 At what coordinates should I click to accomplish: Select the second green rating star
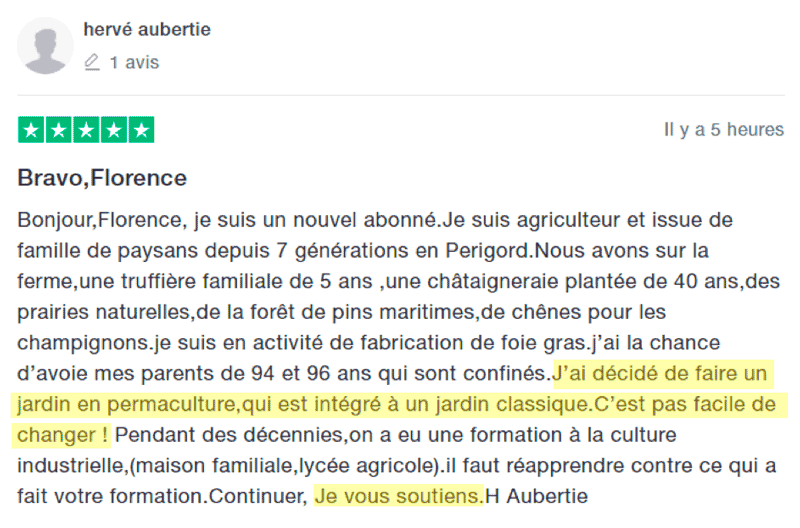(x=59, y=130)
